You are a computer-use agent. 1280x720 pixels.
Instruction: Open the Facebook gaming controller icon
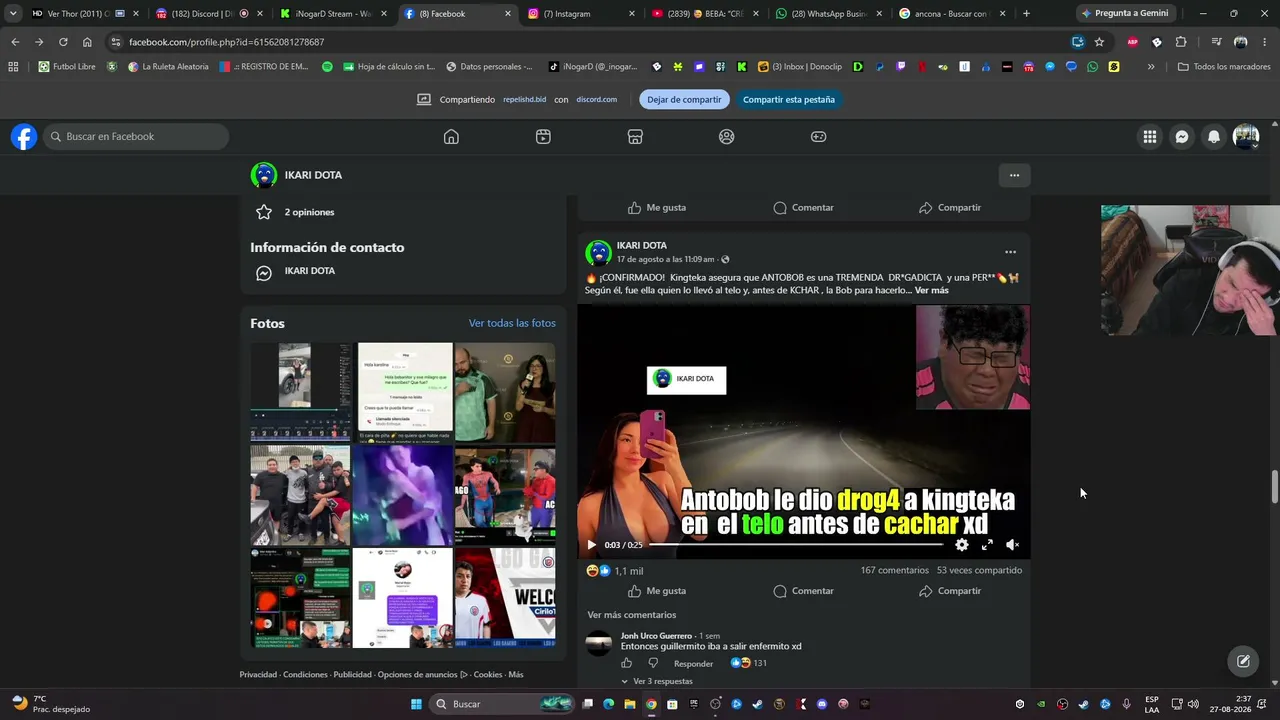[818, 137]
